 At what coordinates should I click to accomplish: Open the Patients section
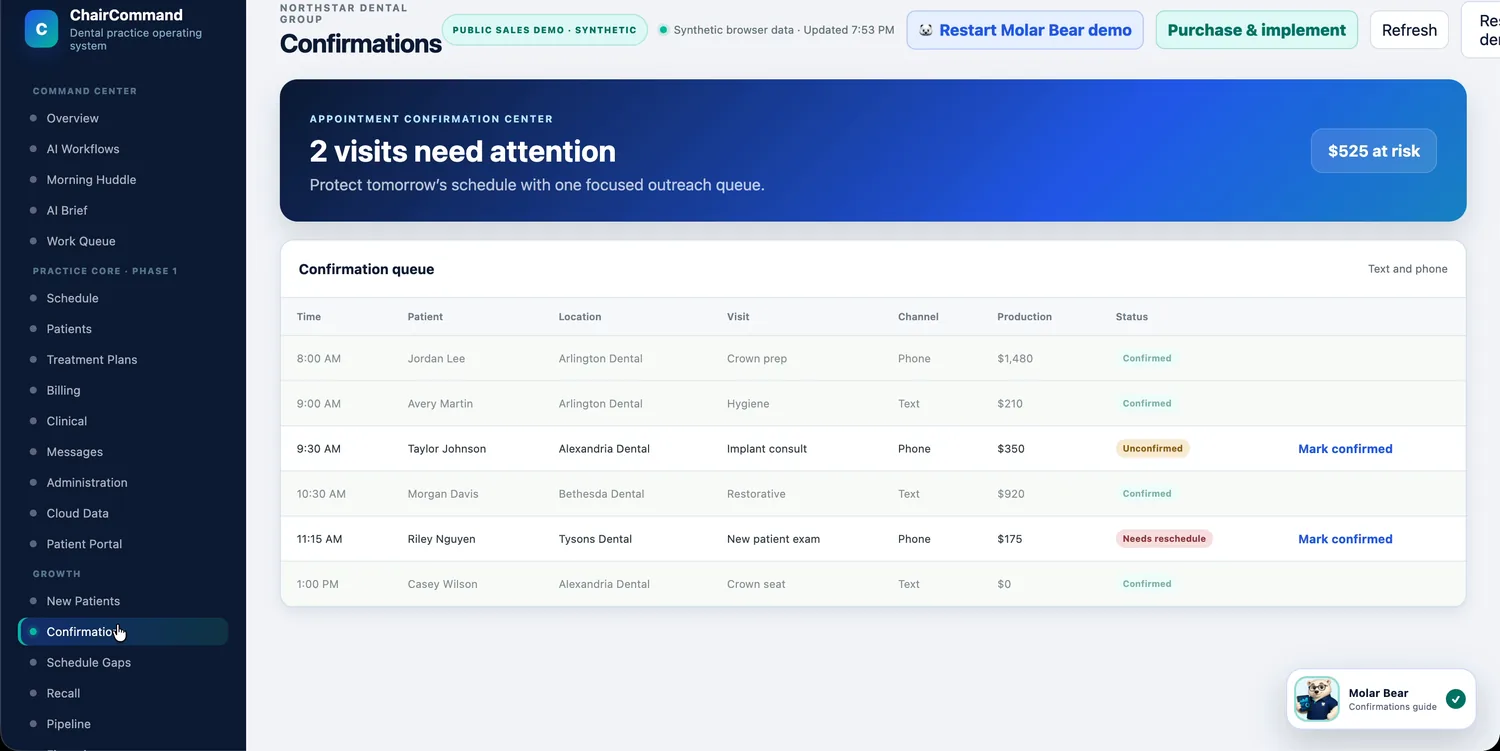(x=69, y=329)
